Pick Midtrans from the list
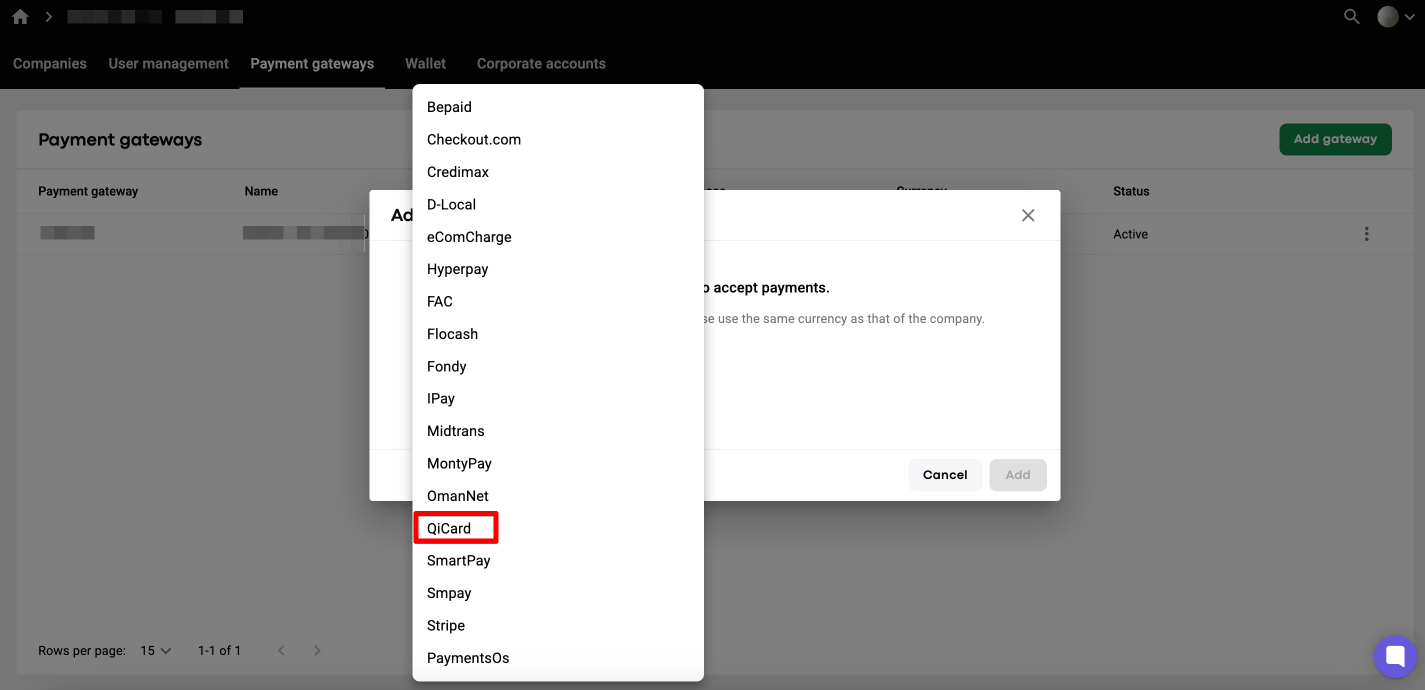1425x690 pixels. (558, 431)
